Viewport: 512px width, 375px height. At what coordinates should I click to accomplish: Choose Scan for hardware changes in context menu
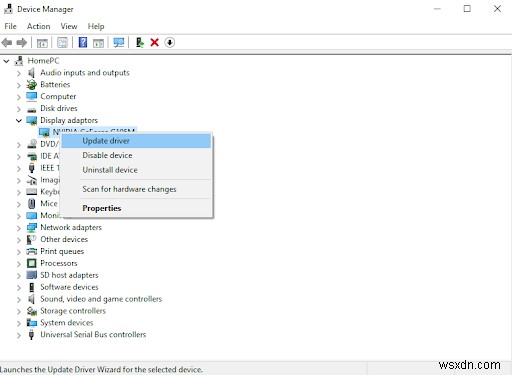click(x=137, y=189)
